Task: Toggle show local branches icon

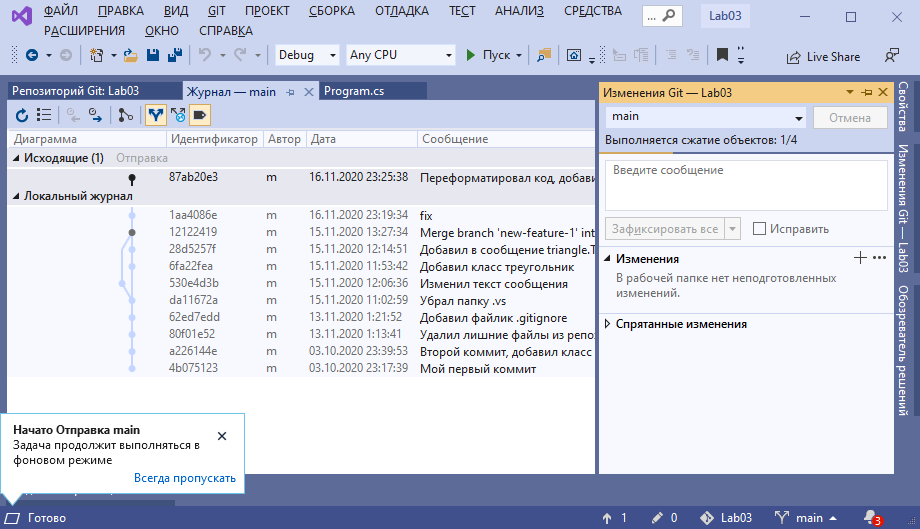Action: click(x=155, y=115)
